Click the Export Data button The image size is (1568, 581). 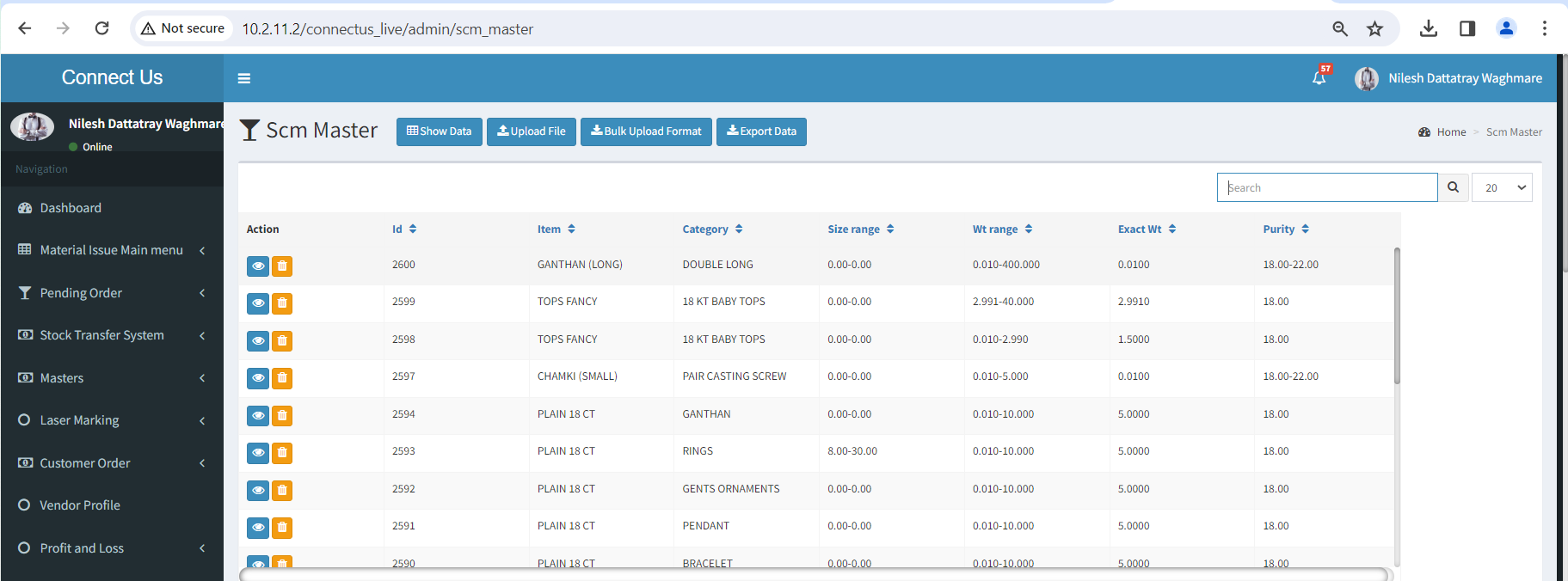tap(761, 131)
